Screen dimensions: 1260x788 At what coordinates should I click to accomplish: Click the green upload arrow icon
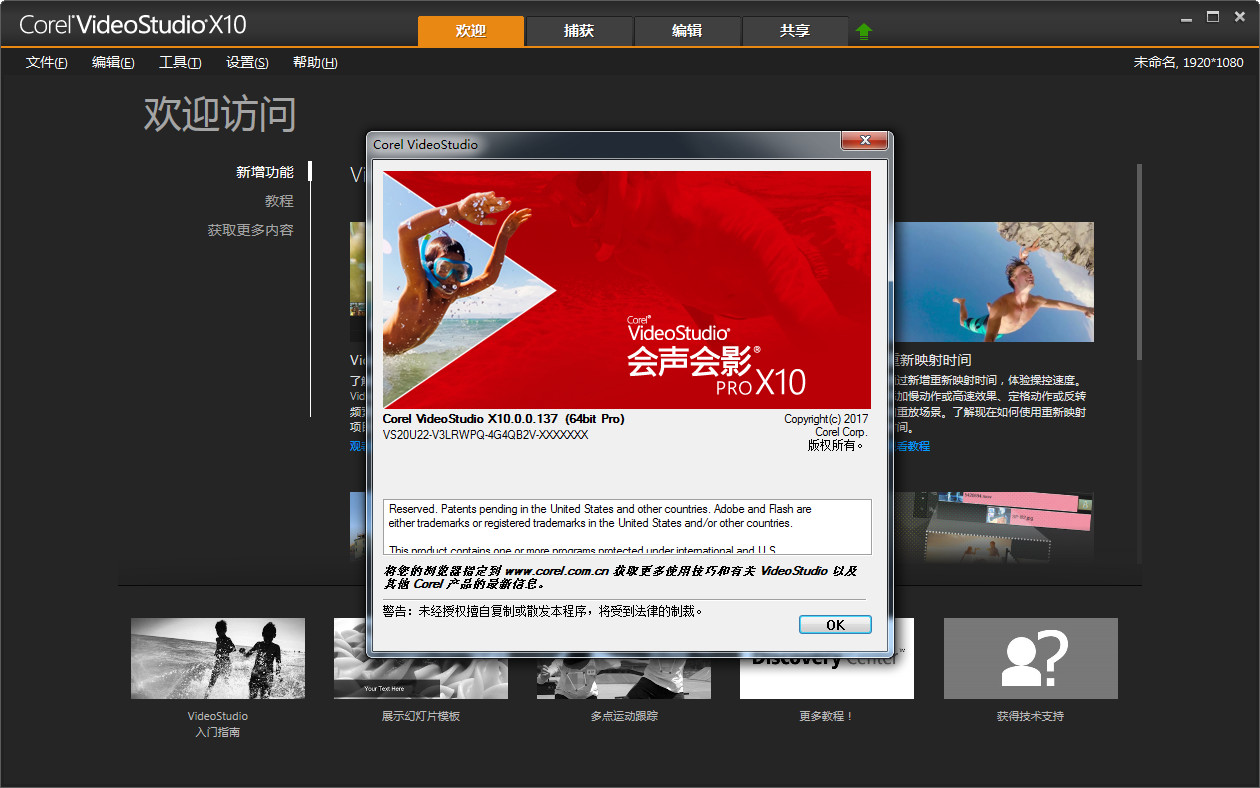[x=864, y=31]
